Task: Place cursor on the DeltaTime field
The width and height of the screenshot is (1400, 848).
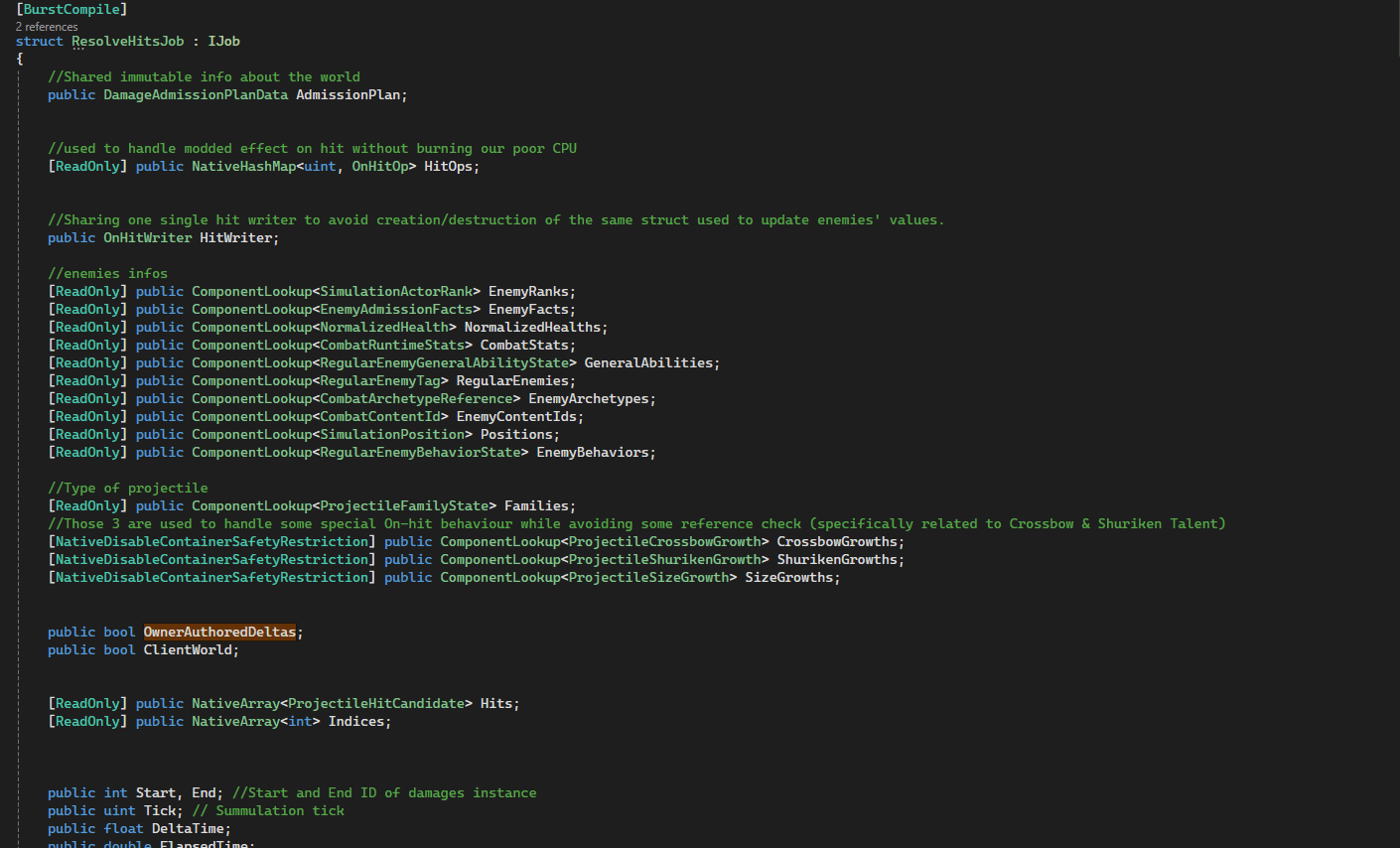Action: click(188, 828)
